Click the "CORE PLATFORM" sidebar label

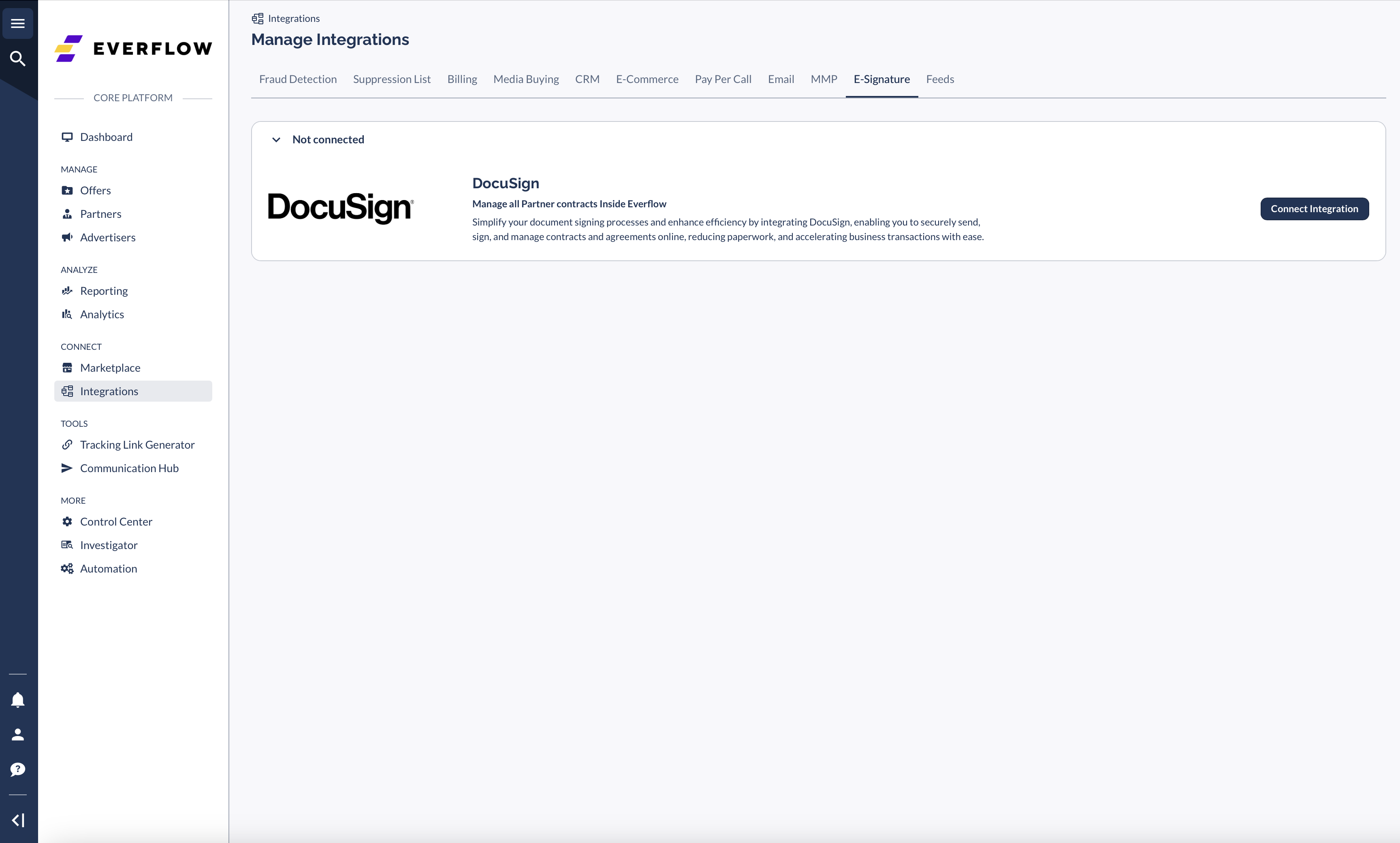[x=133, y=98]
